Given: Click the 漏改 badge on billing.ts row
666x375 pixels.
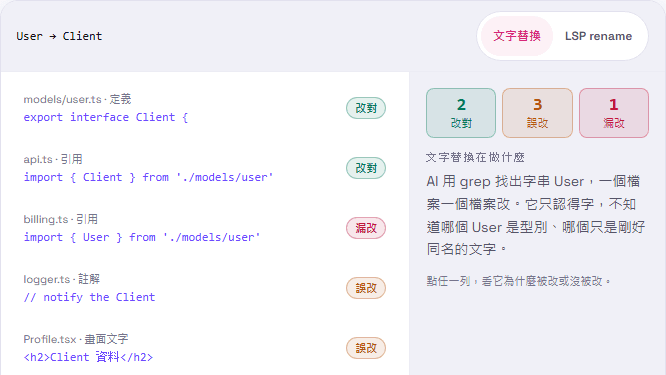Looking at the screenshot, I should click(x=366, y=228).
